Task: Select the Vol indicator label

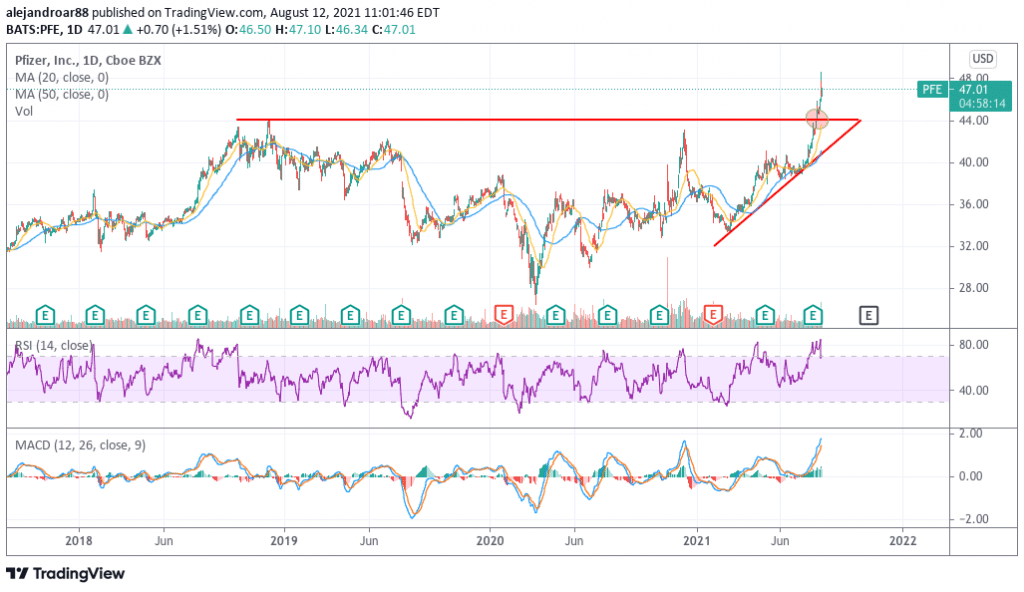Action: 24,111
